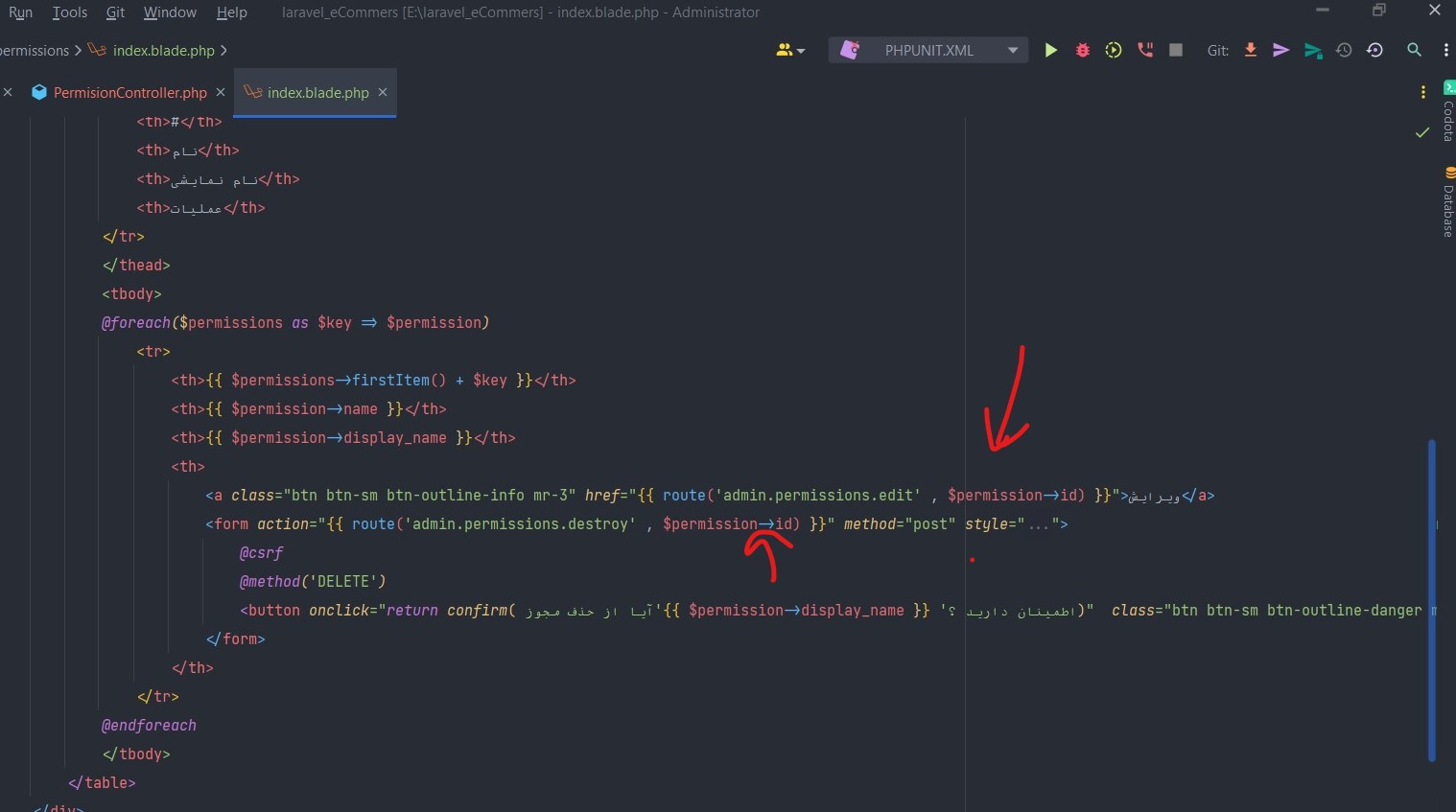Expand the folded style="..." attribute

pos(1041,524)
